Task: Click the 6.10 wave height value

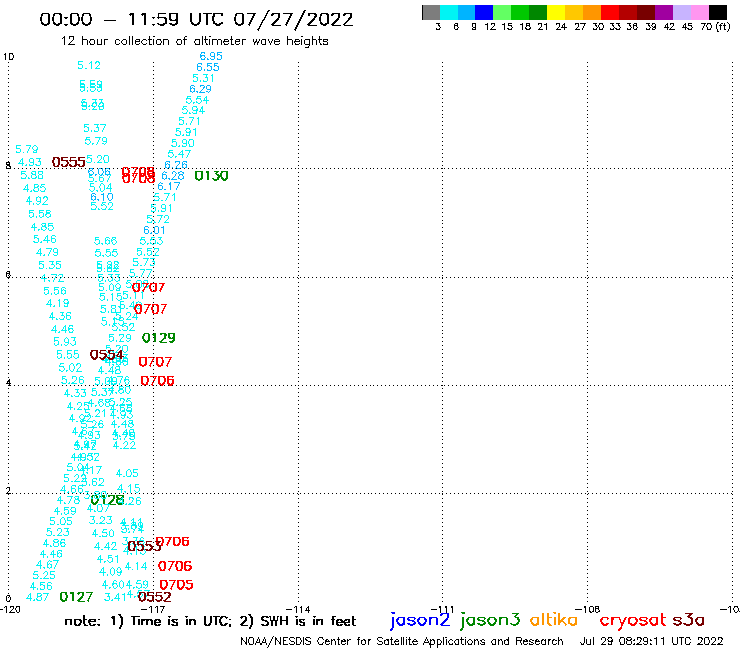Action: click(x=102, y=197)
